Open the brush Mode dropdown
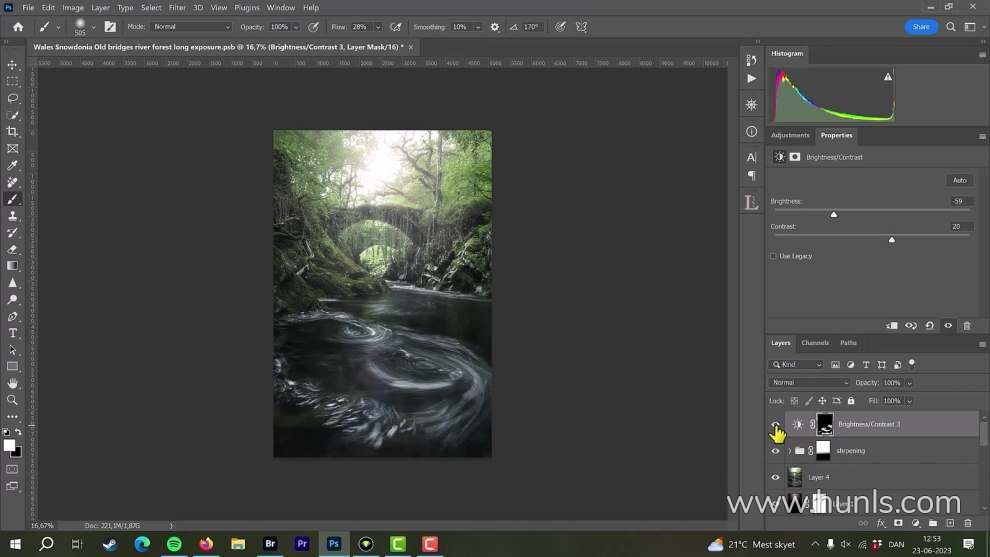 191,27
